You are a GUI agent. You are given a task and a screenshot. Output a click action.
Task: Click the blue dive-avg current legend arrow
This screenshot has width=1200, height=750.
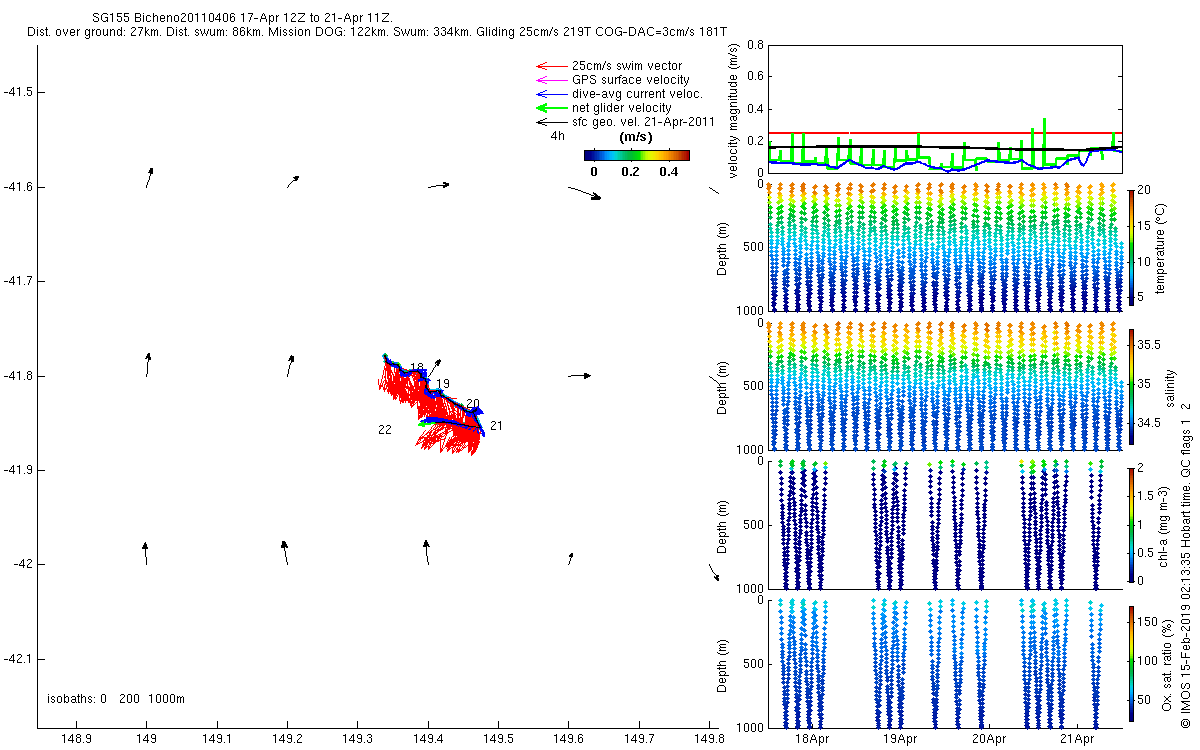(x=552, y=94)
